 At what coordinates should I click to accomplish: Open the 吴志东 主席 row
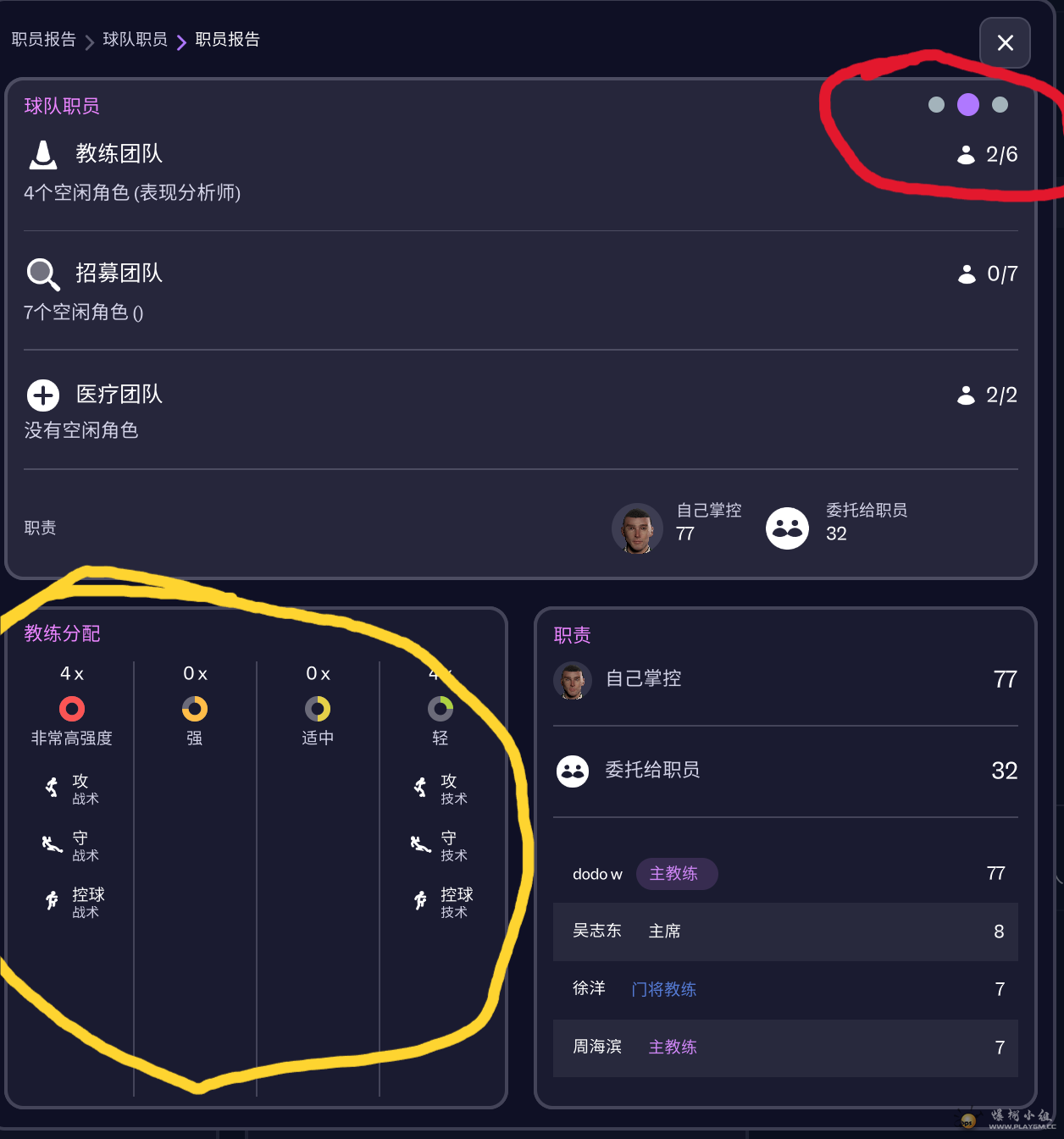click(784, 932)
